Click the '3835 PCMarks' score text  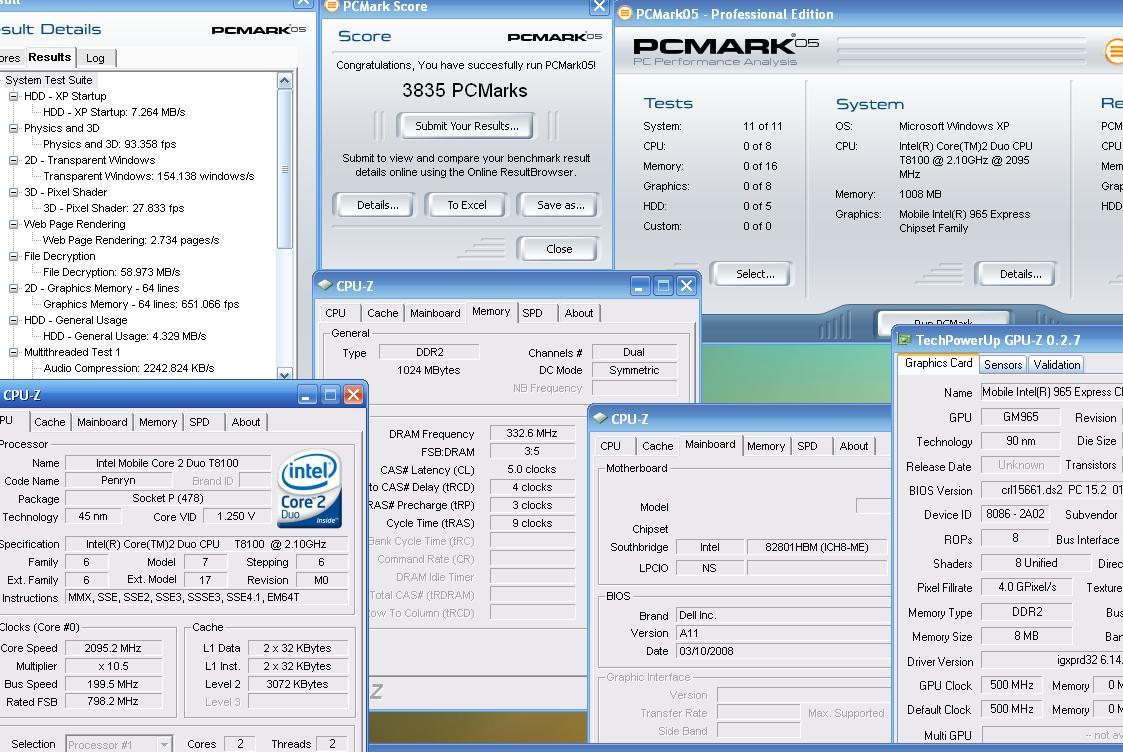(x=465, y=90)
